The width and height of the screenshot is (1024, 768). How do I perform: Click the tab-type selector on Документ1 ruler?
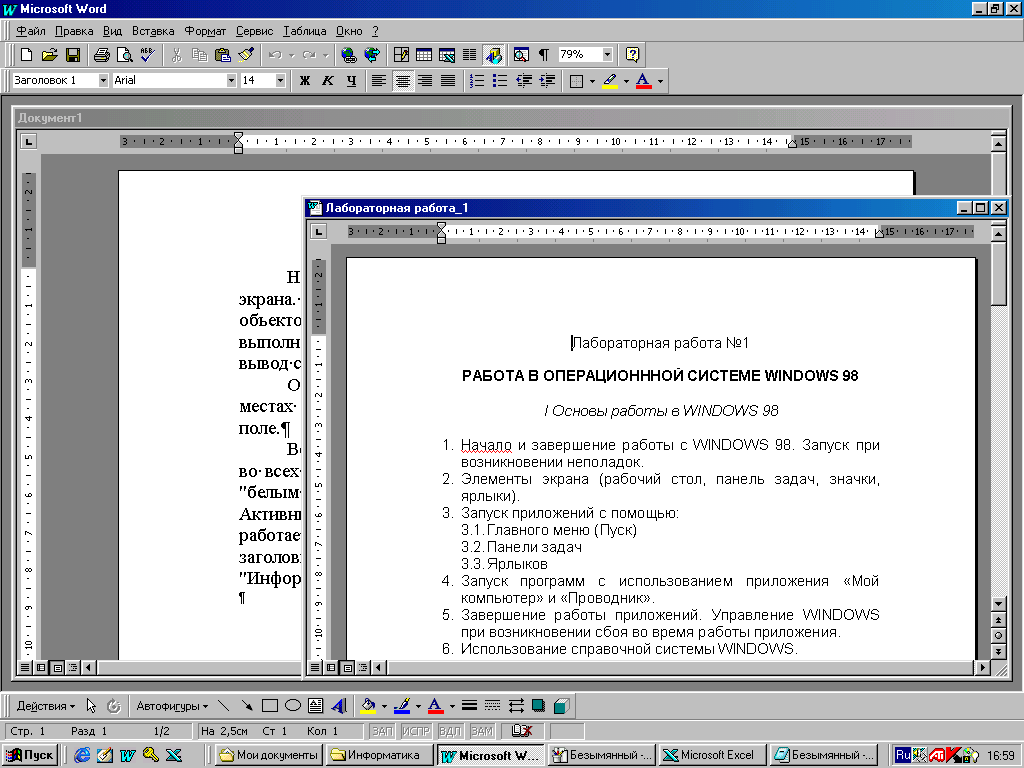pyautogui.click(x=28, y=141)
